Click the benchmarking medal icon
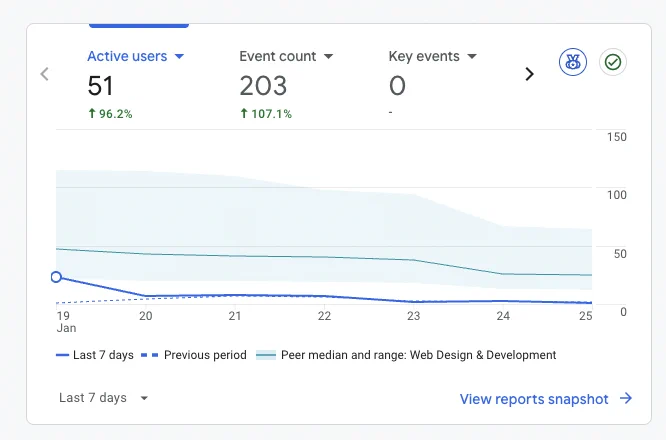The width and height of the screenshot is (666, 440). tap(573, 62)
